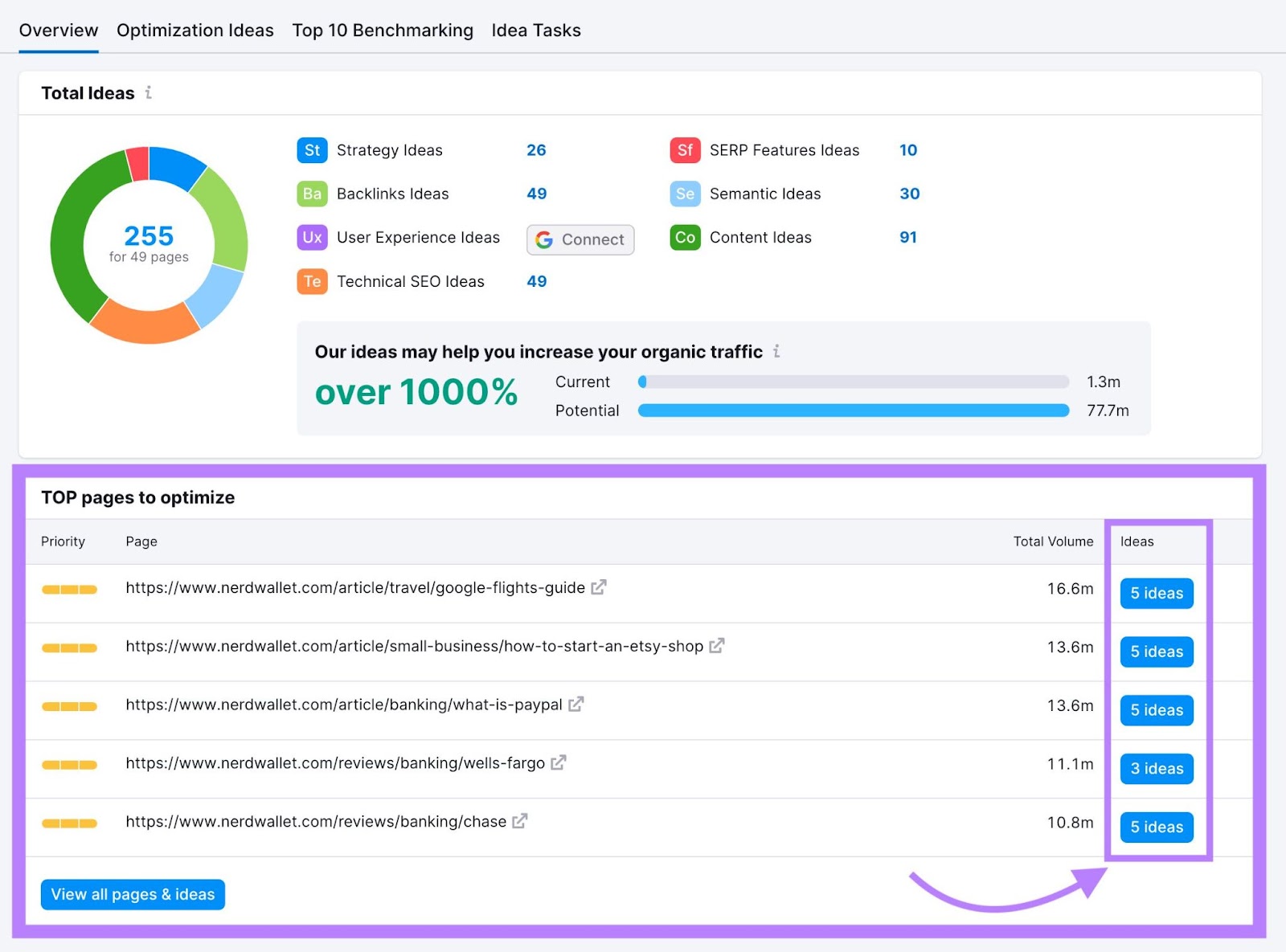Image resolution: width=1286 pixels, height=952 pixels.
Task: Click the Technical SEO 'Te' icon
Action: [312, 281]
